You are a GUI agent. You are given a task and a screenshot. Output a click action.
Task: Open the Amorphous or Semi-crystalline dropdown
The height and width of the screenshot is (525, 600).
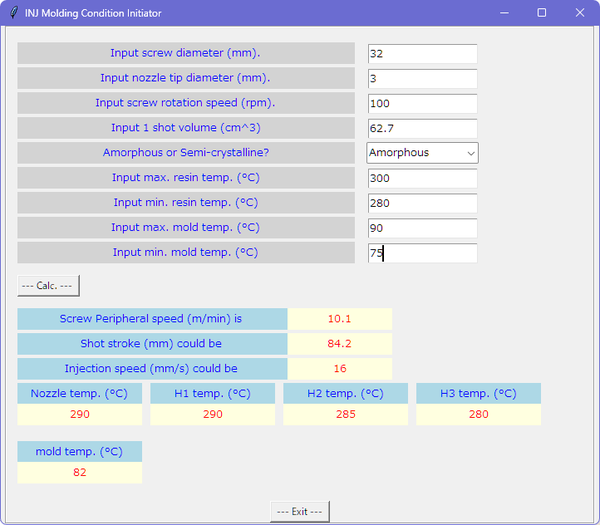(x=422, y=153)
